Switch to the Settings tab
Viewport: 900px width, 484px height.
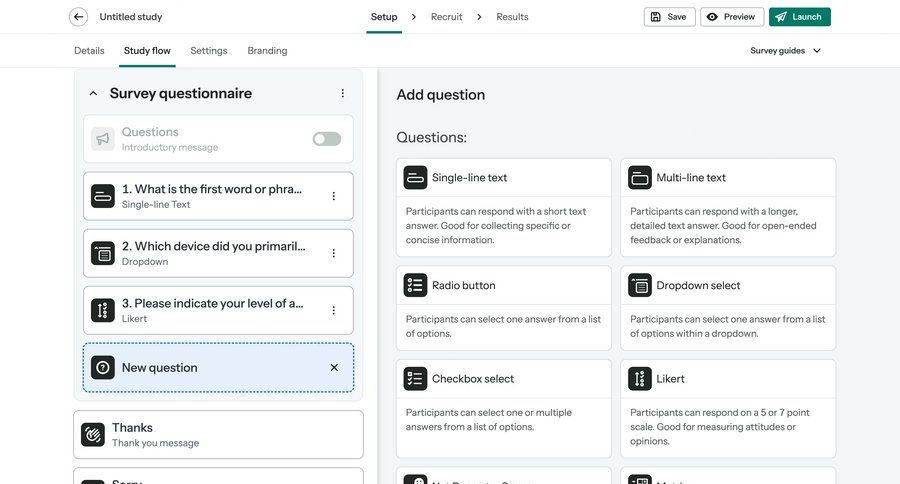point(209,51)
